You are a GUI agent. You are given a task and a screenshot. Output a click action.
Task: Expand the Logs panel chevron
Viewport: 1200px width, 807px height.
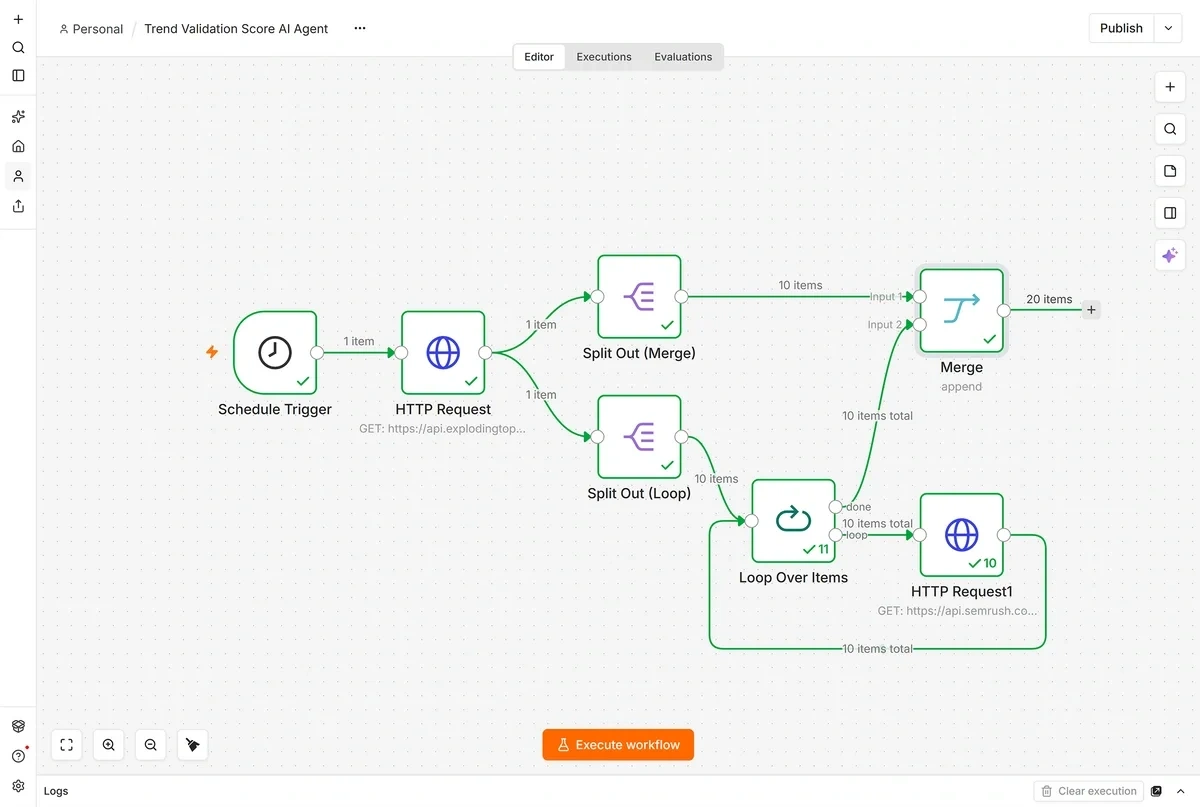click(1181, 791)
